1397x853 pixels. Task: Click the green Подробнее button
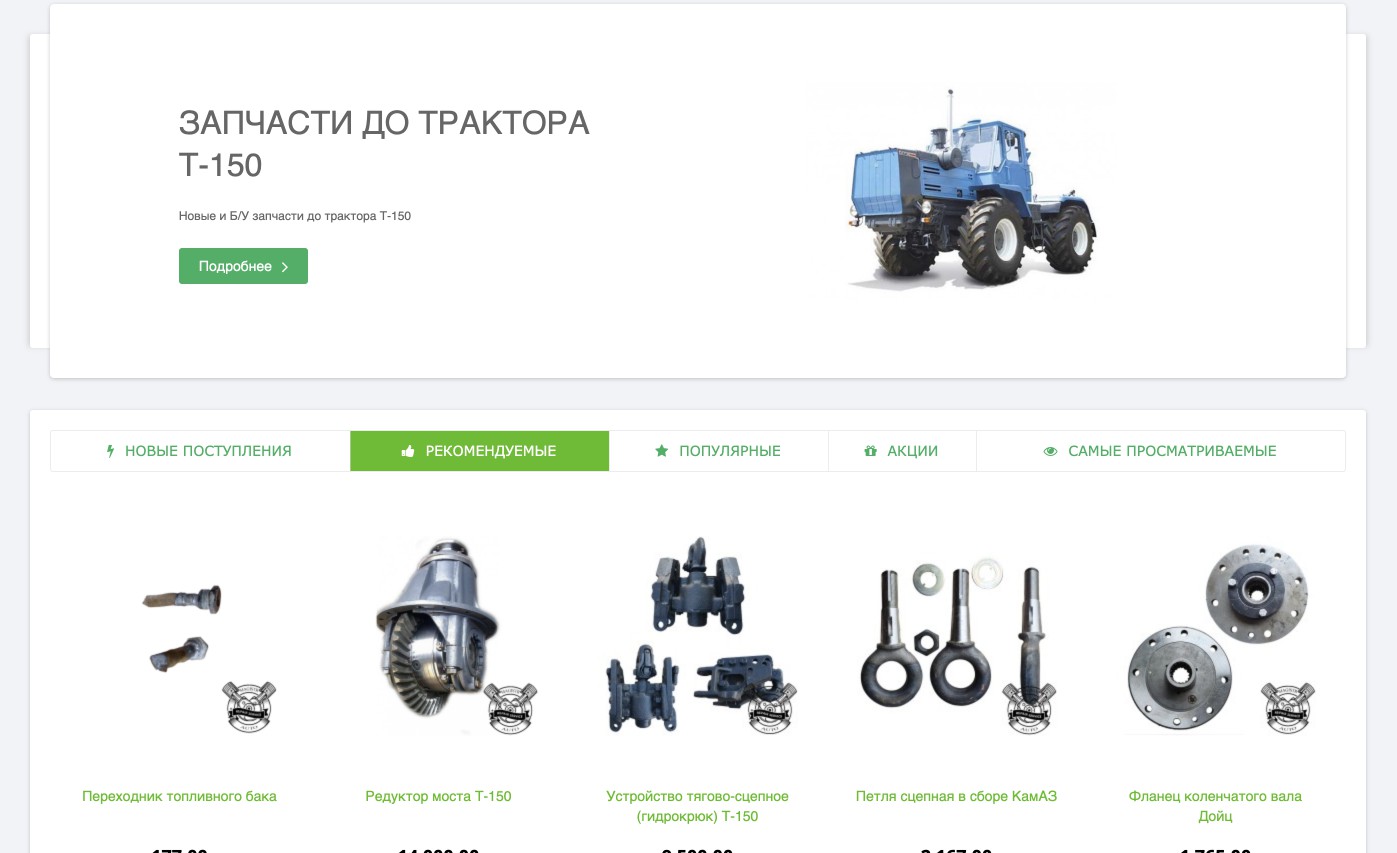(243, 266)
